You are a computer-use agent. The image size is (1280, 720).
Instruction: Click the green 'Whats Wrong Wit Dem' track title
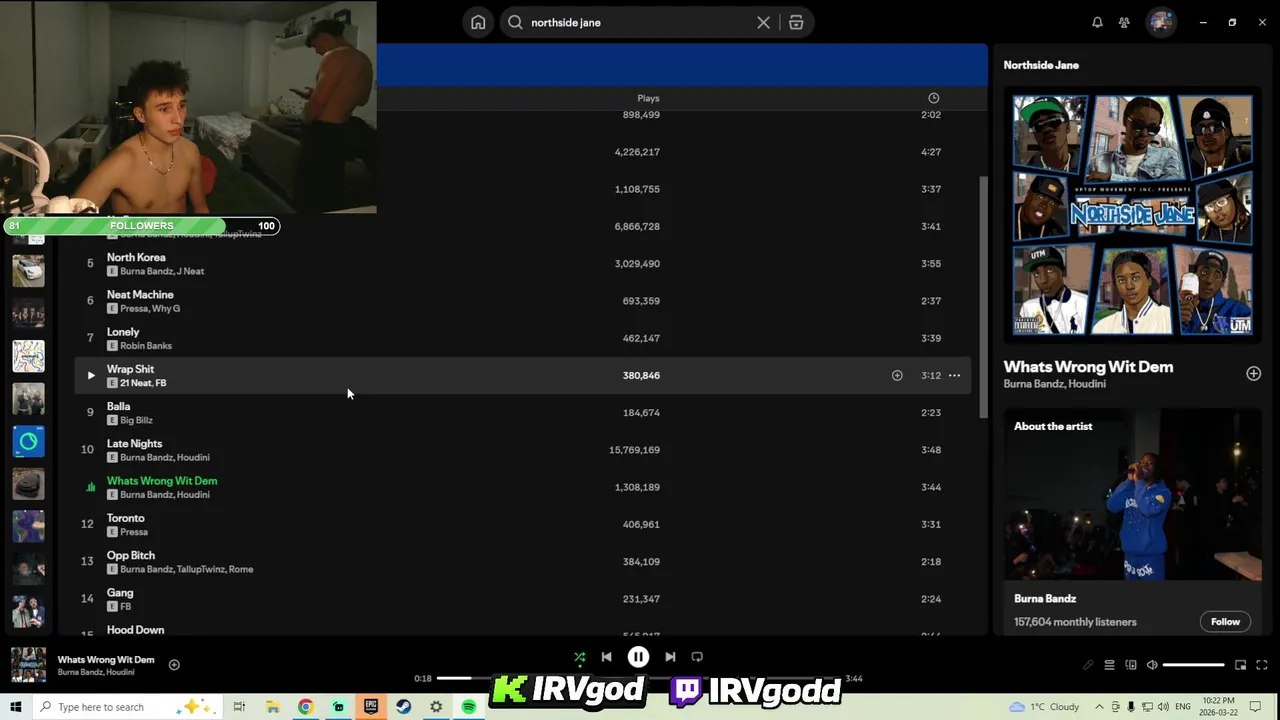[162, 481]
